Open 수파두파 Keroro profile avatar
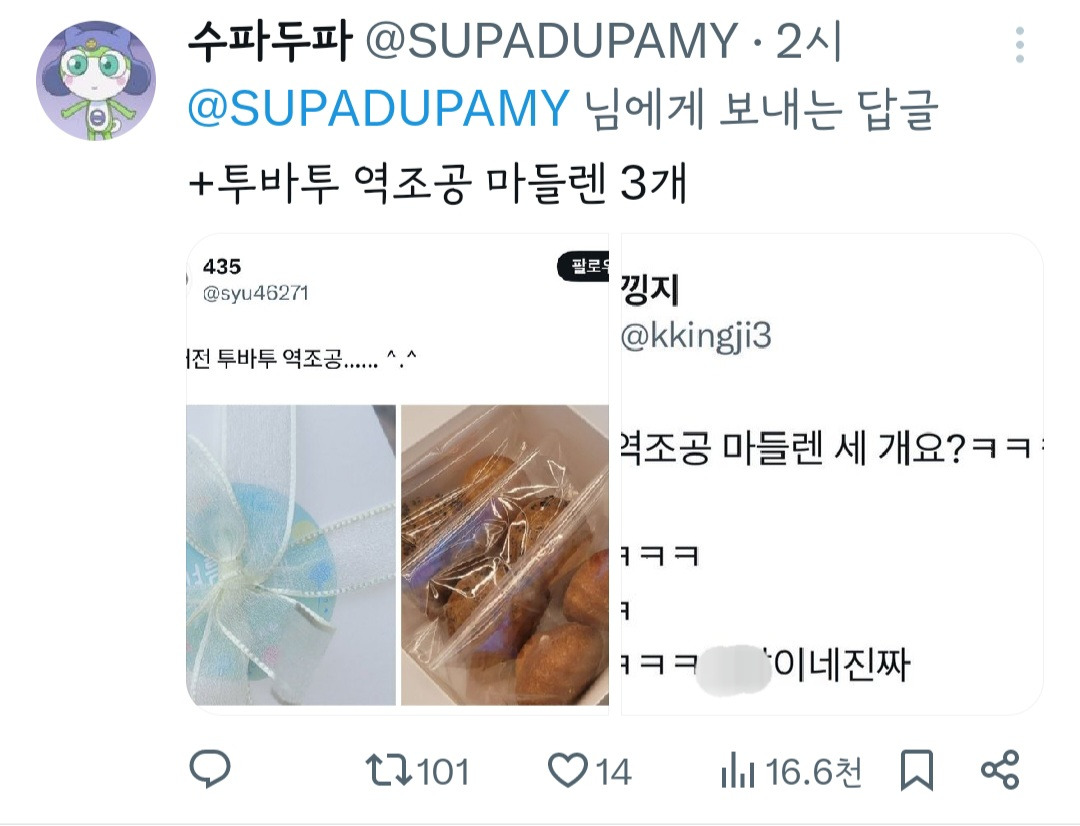The height and width of the screenshot is (826, 1080). coord(96,81)
